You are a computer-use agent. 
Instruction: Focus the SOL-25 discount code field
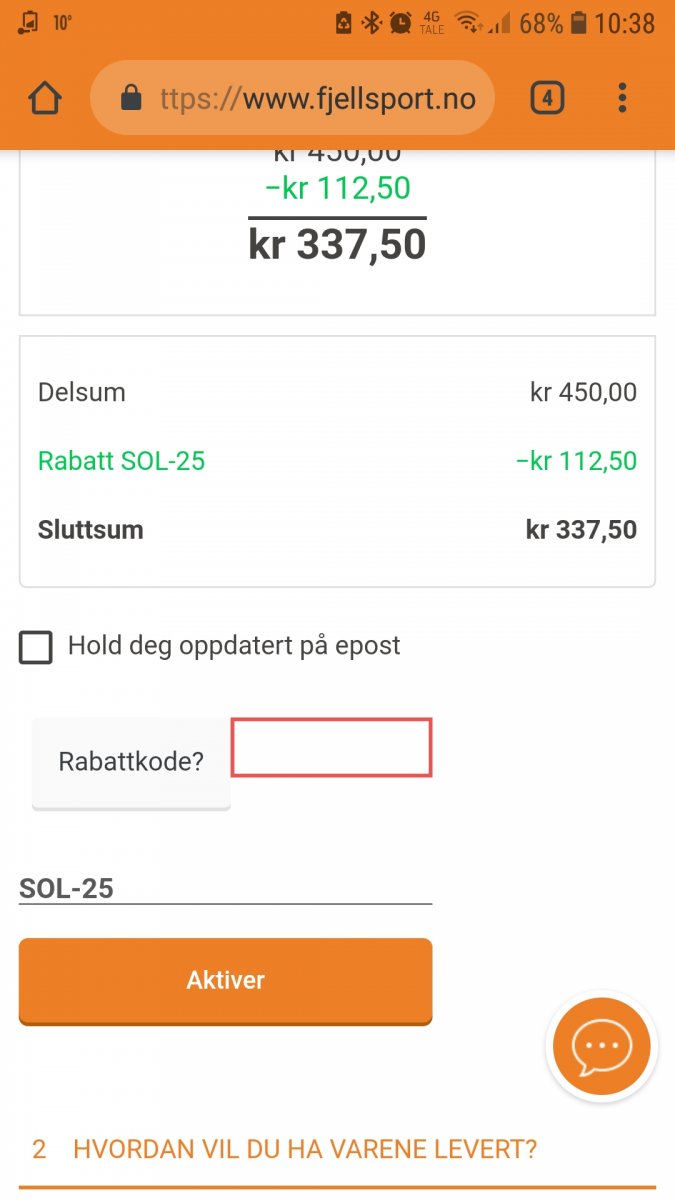(225, 887)
